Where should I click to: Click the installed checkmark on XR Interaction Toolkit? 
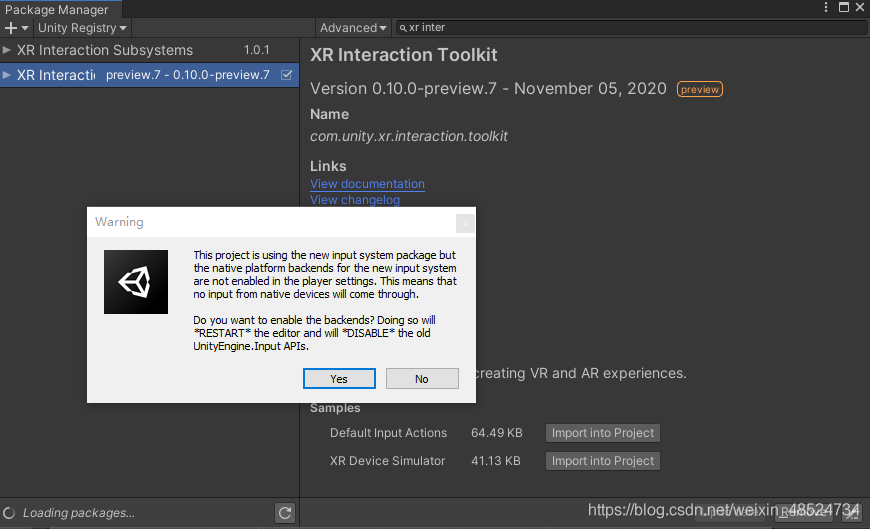coord(286,75)
